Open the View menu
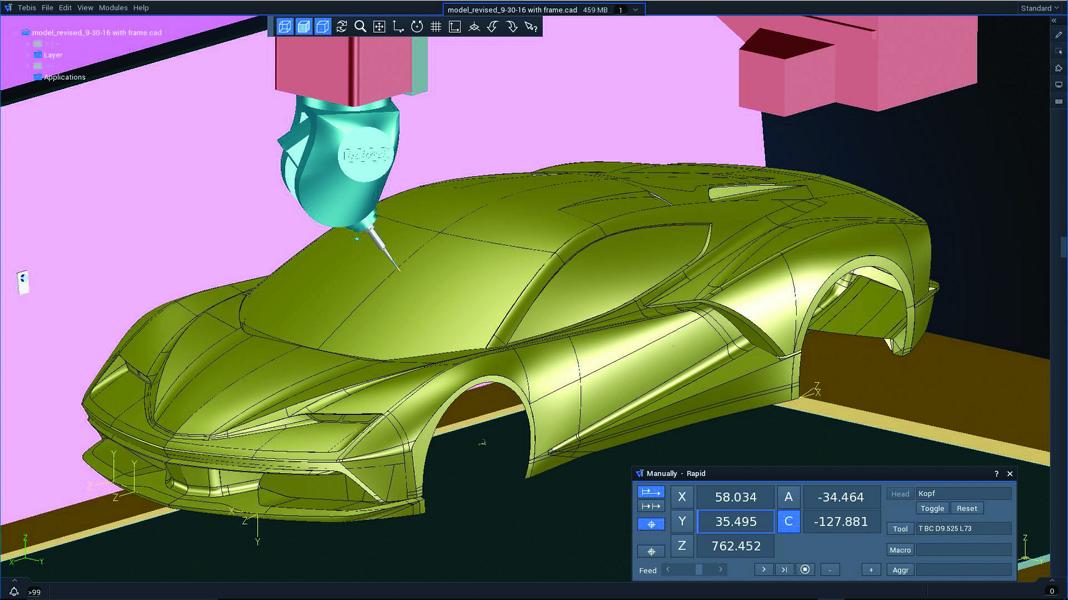The width and height of the screenshot is (1068, 600). (x=85, y=7)
